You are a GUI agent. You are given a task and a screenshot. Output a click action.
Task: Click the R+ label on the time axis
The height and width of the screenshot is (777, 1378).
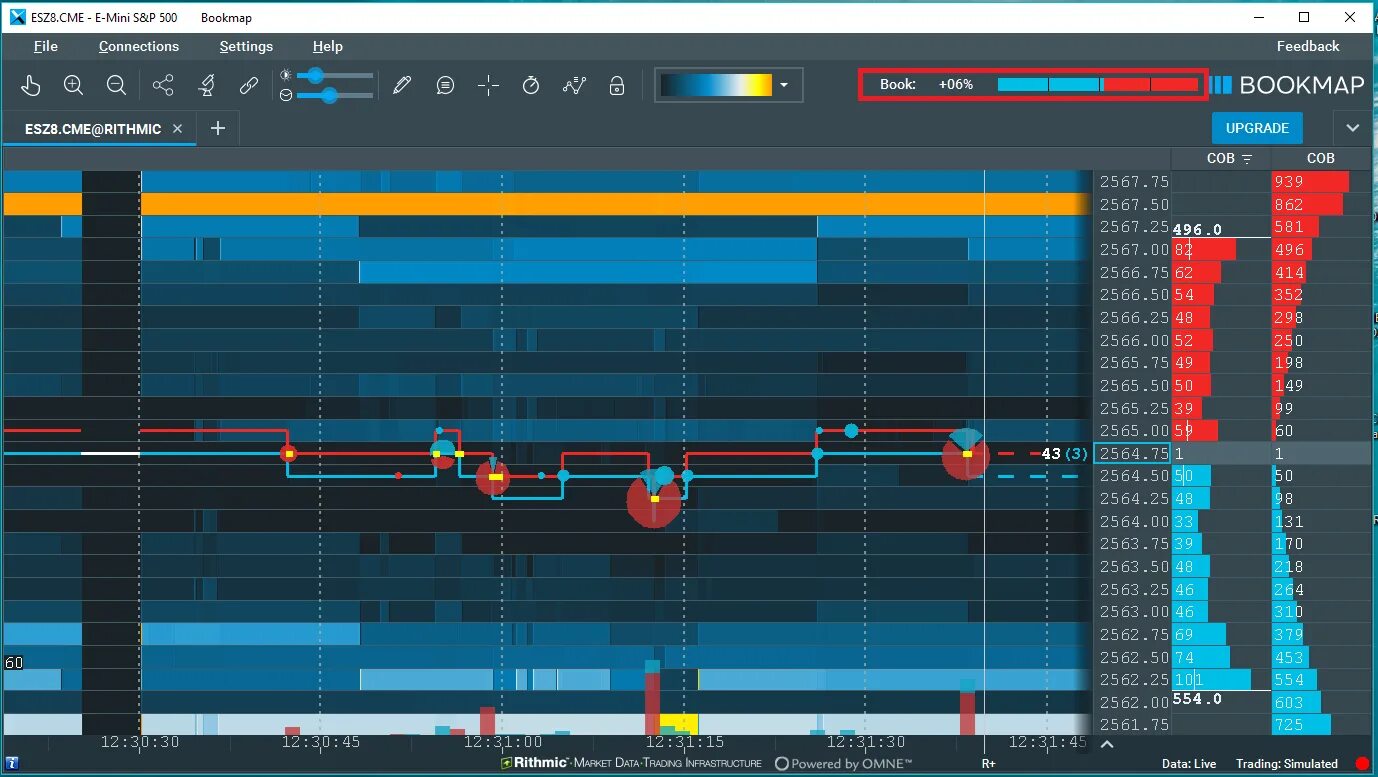coord(989,764)
